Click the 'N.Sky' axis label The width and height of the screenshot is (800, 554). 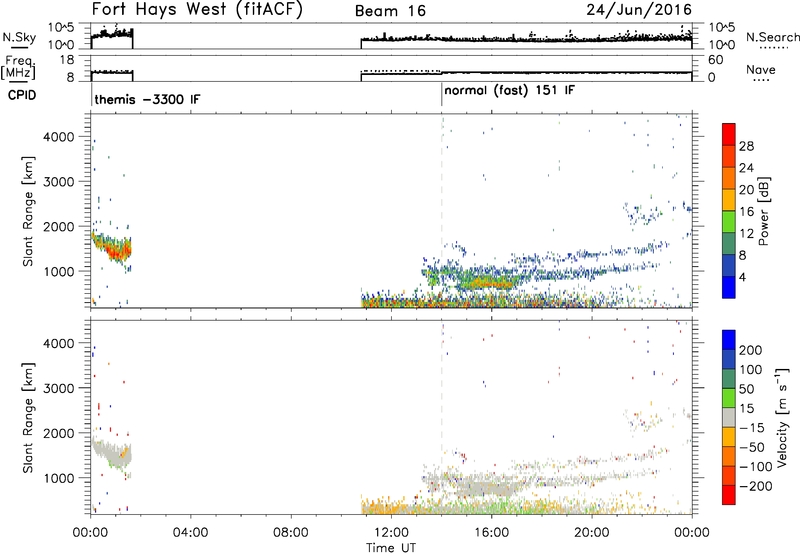[x=19, y=37]
